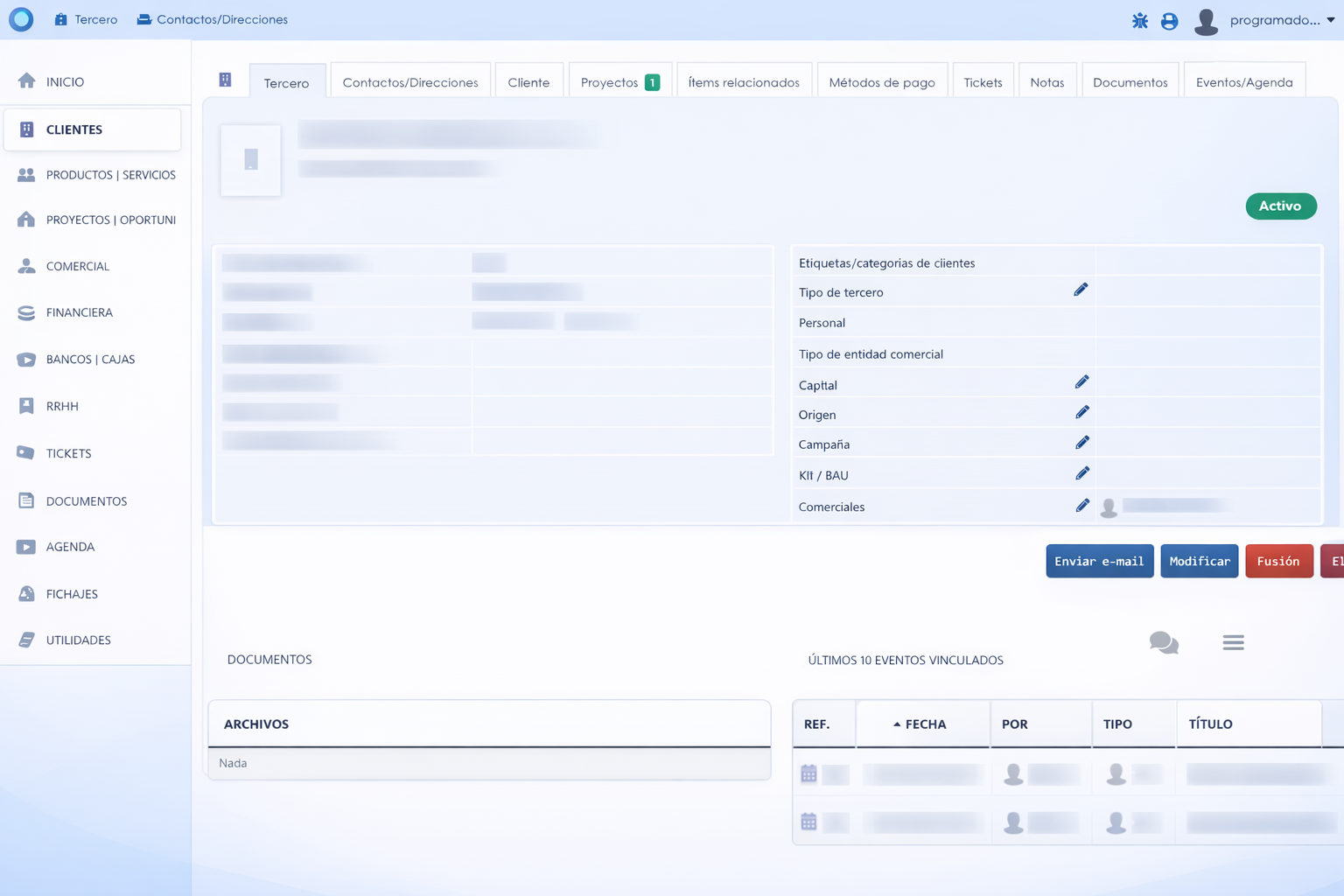
Task: Open FINANCIERA in the sidebar
Action: (79, 312)
